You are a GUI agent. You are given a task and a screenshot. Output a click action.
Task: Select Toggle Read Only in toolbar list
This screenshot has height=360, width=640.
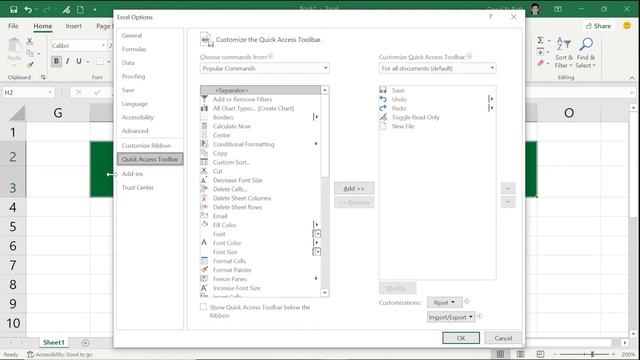[x=438, y=117]
